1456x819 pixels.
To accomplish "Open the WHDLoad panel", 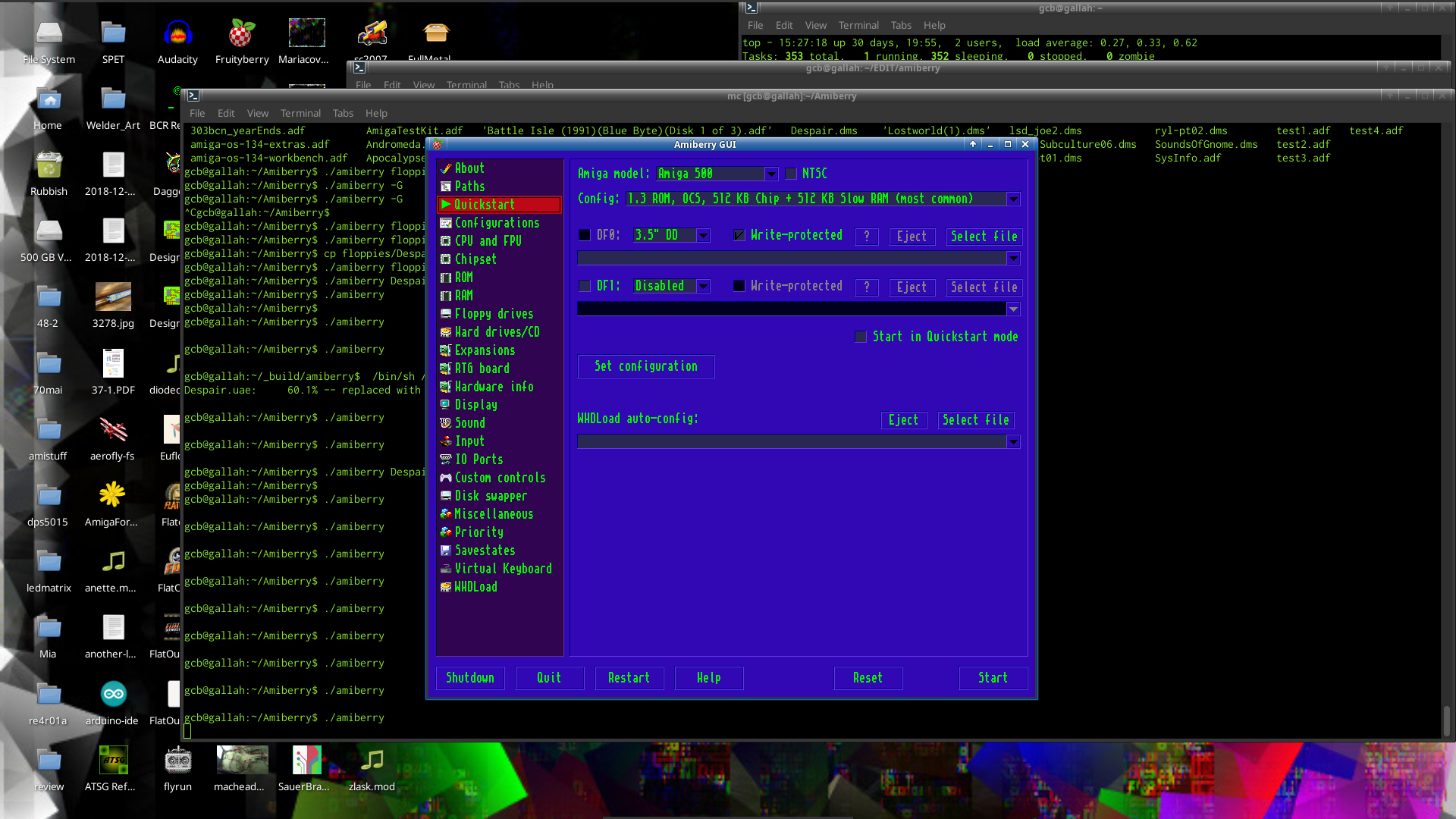I will click(x=499, y=587).
